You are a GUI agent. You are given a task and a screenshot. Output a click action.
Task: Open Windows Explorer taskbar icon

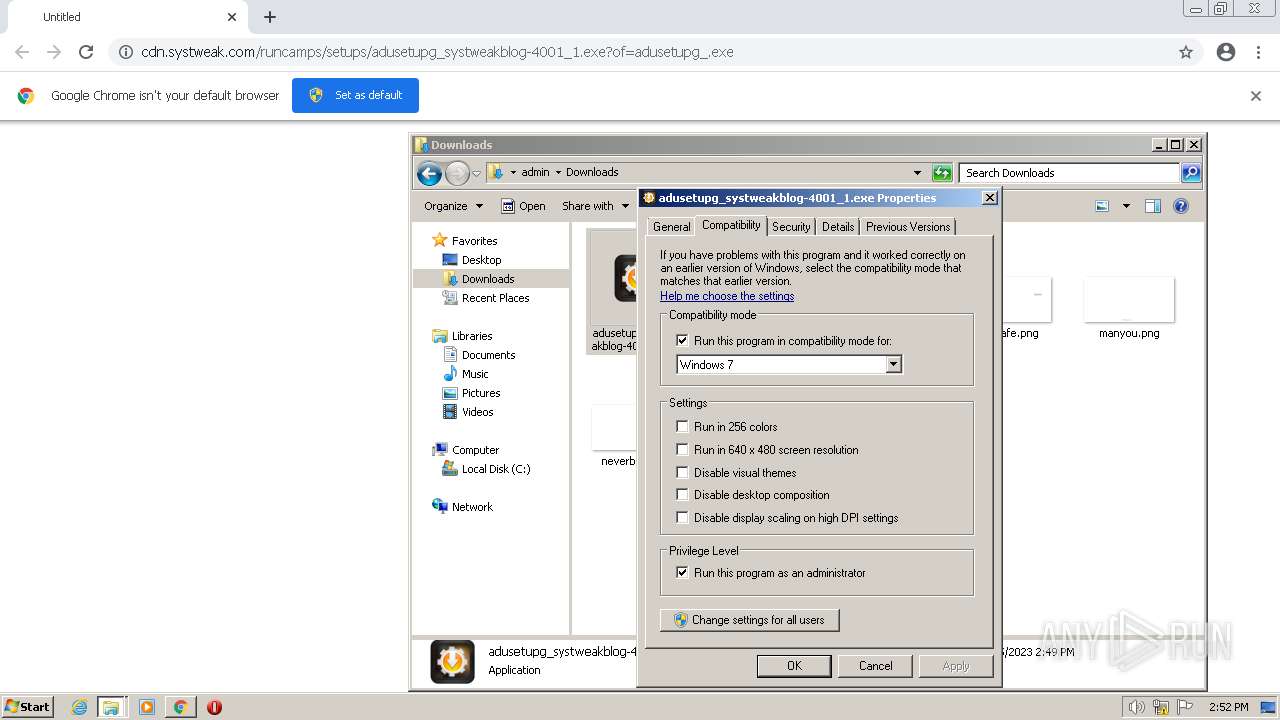click(111, 707)
